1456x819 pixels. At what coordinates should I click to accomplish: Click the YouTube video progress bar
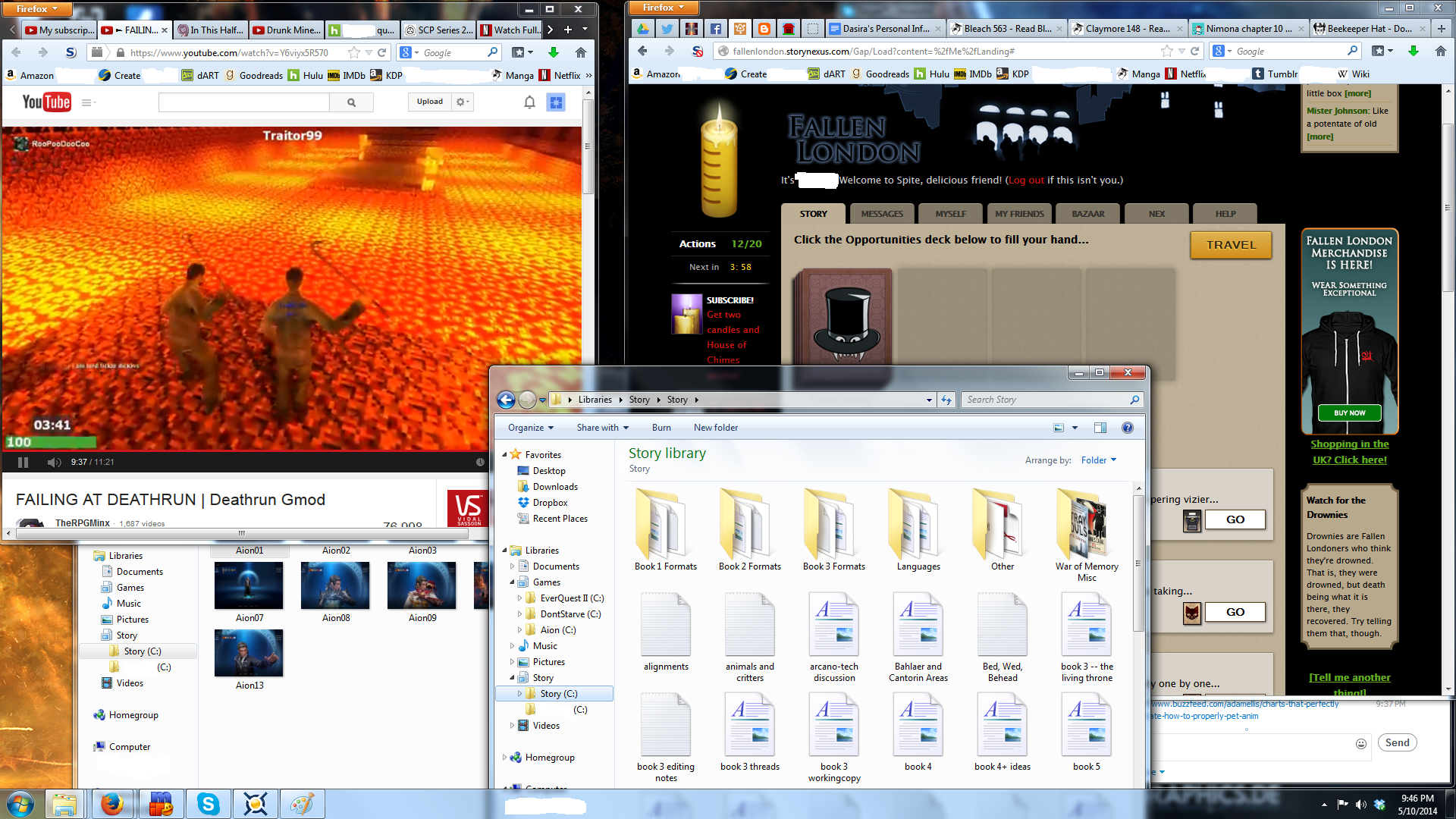pyautogui.click(x=243, y=451)
